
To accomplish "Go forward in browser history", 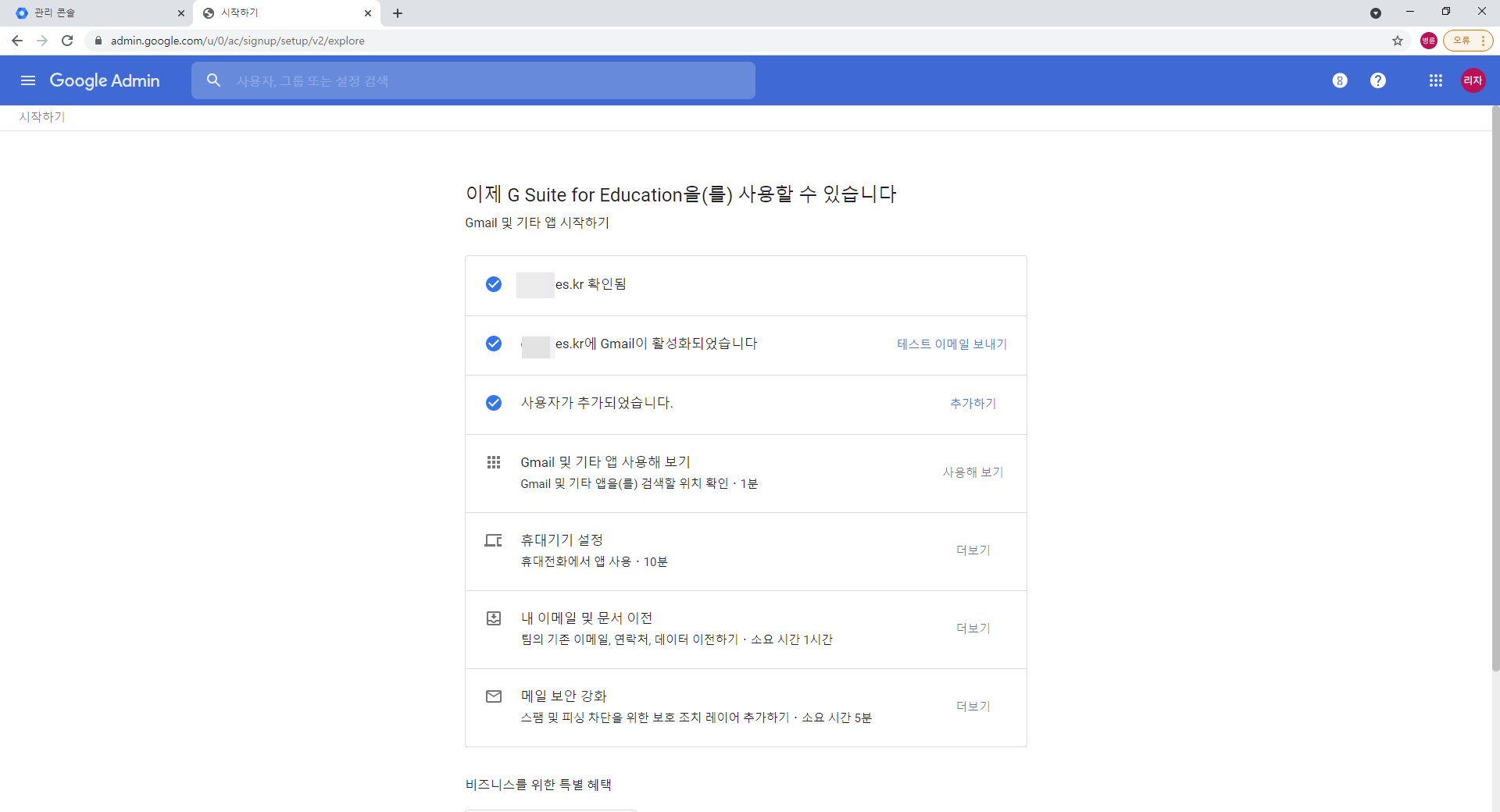I will tap(42, 41).
